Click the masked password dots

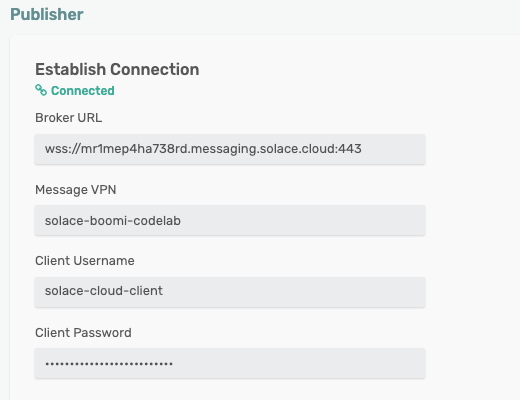[109, 364]
